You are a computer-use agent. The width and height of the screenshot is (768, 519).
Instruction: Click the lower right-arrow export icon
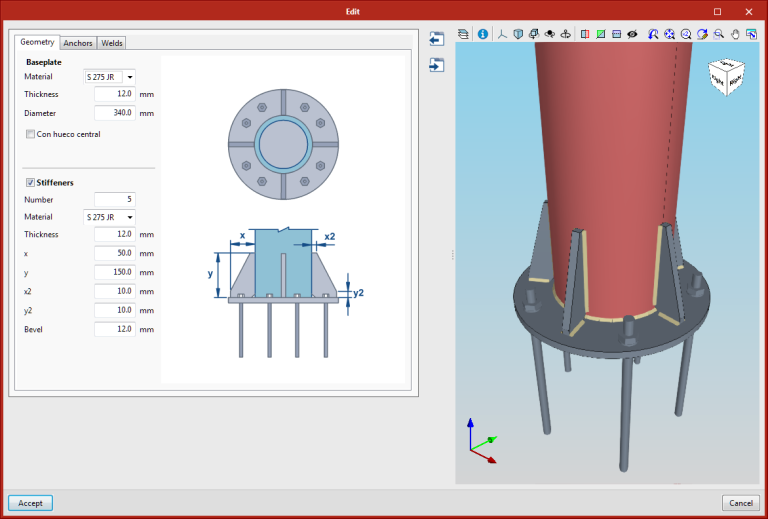point(436,65)
